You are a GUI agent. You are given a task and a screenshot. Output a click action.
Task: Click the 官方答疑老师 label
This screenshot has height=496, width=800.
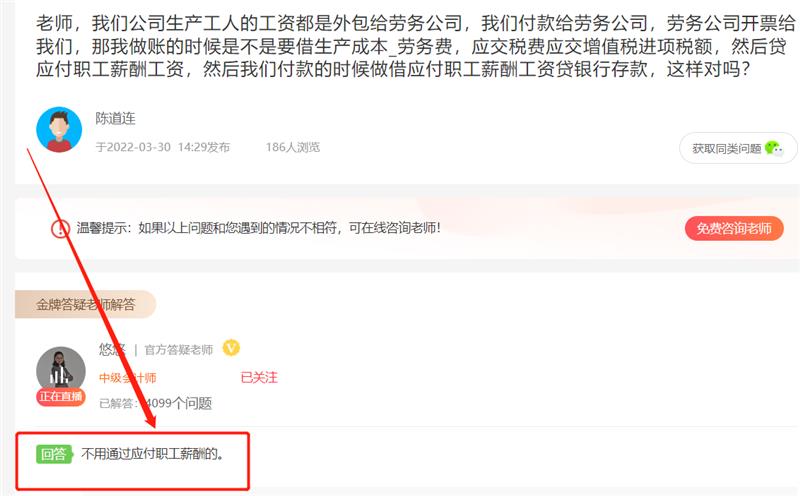pos(179,350)
